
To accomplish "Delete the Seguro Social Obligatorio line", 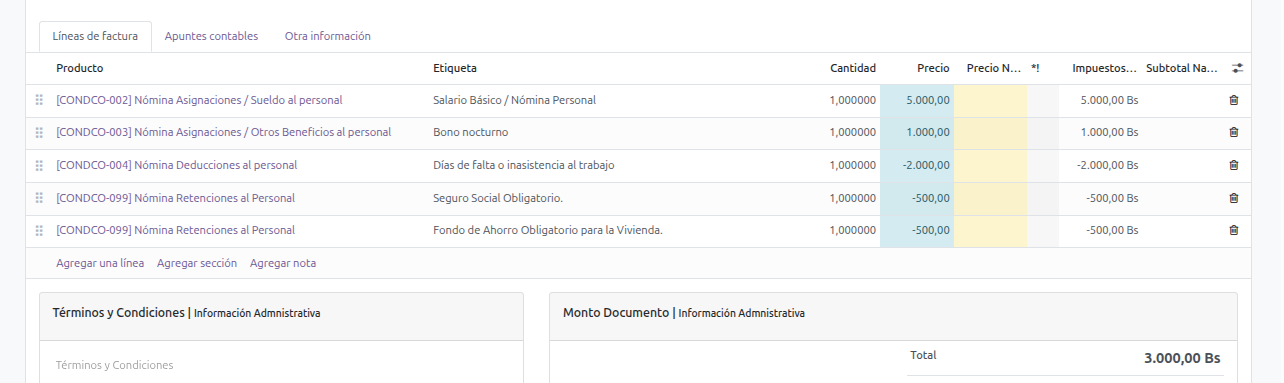I will click(1233, 198).
